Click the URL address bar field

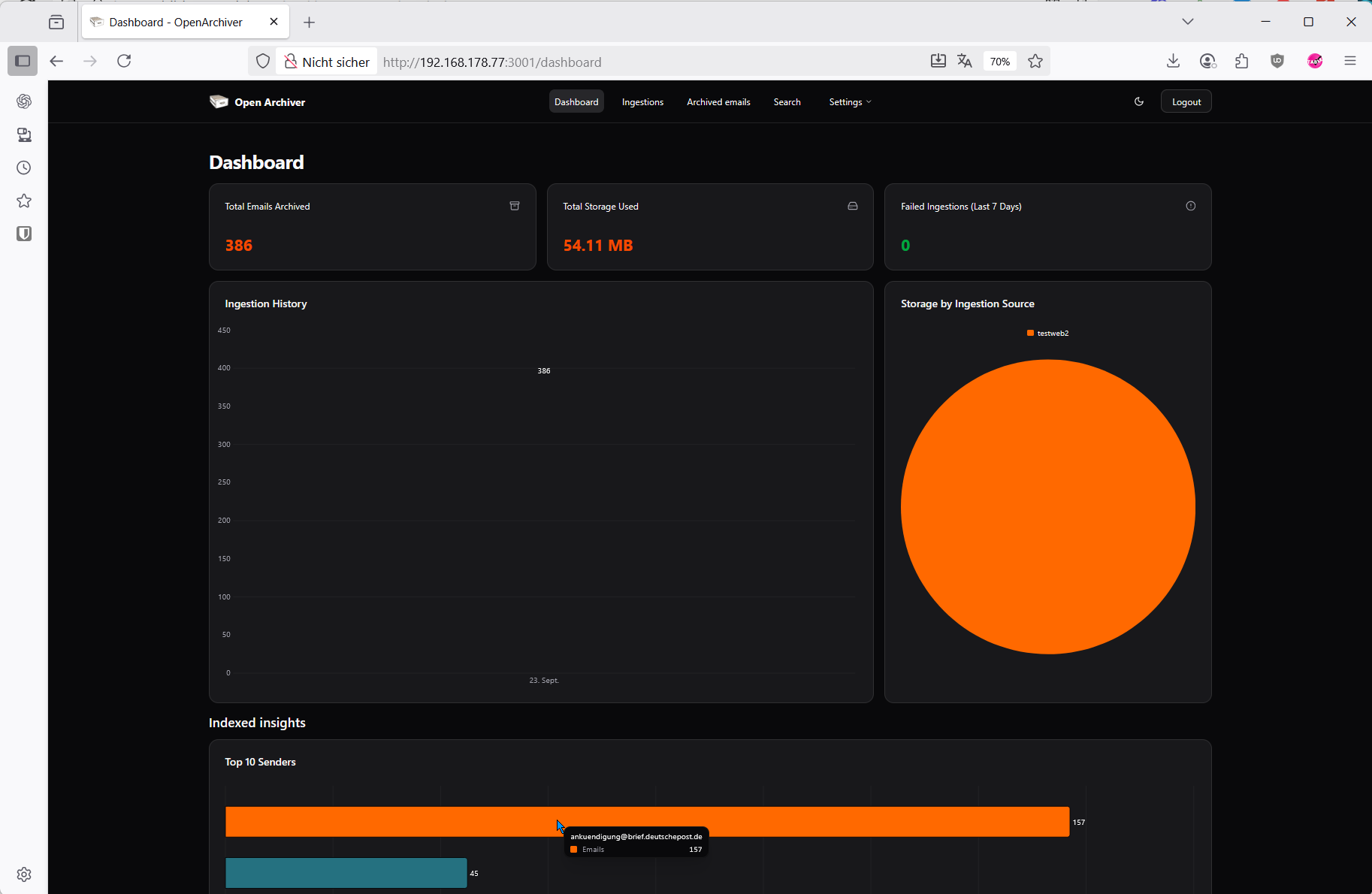[x=646, y=62]
